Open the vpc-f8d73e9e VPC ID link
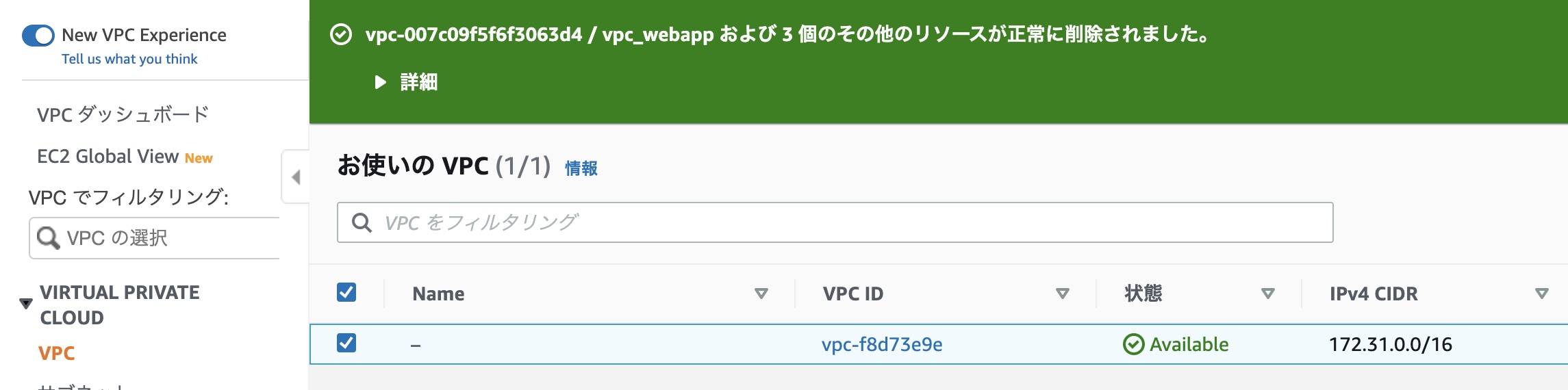Screen dimensions: 1568x390 point(881,344)
